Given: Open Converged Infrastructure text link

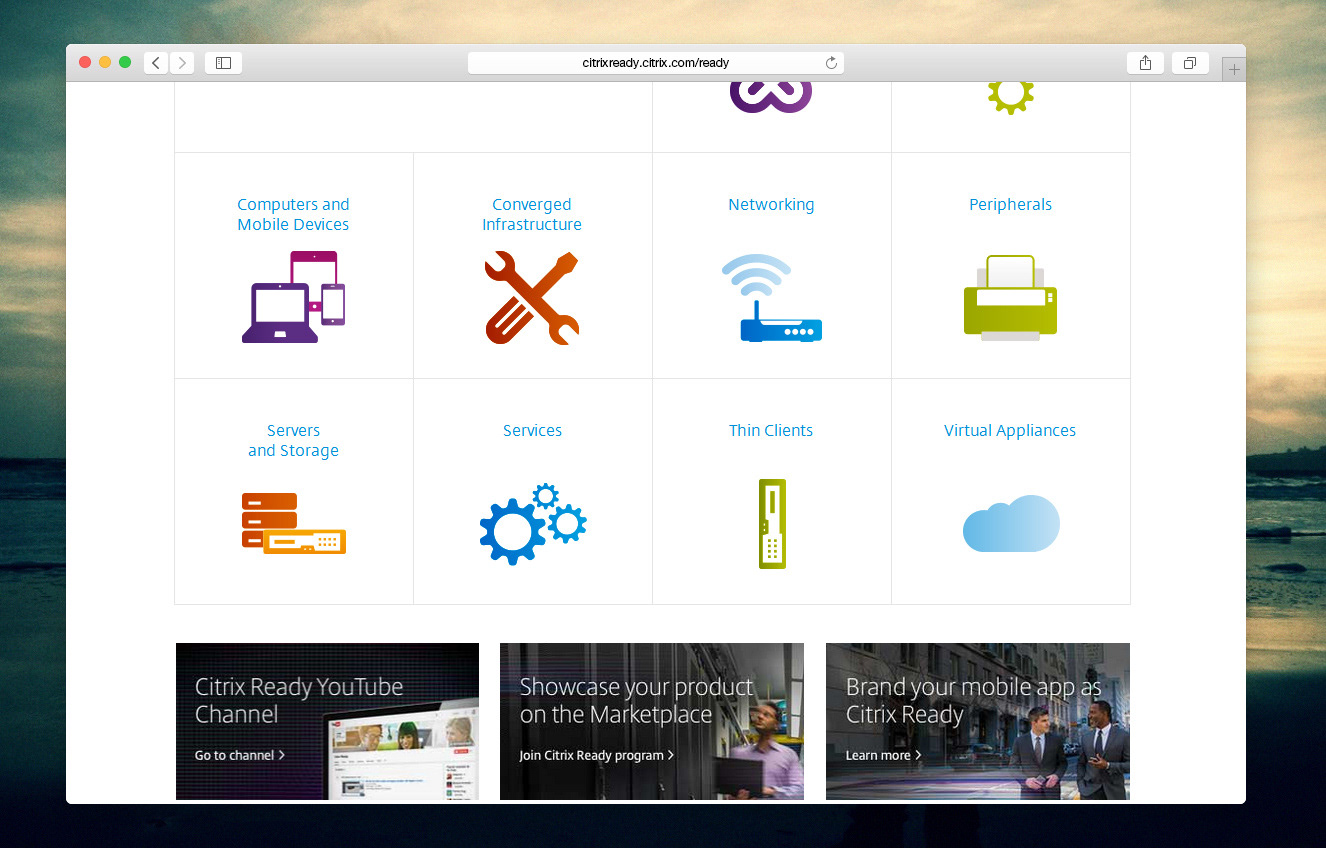Looking at the screenshot, I should (x=532, y=214).
